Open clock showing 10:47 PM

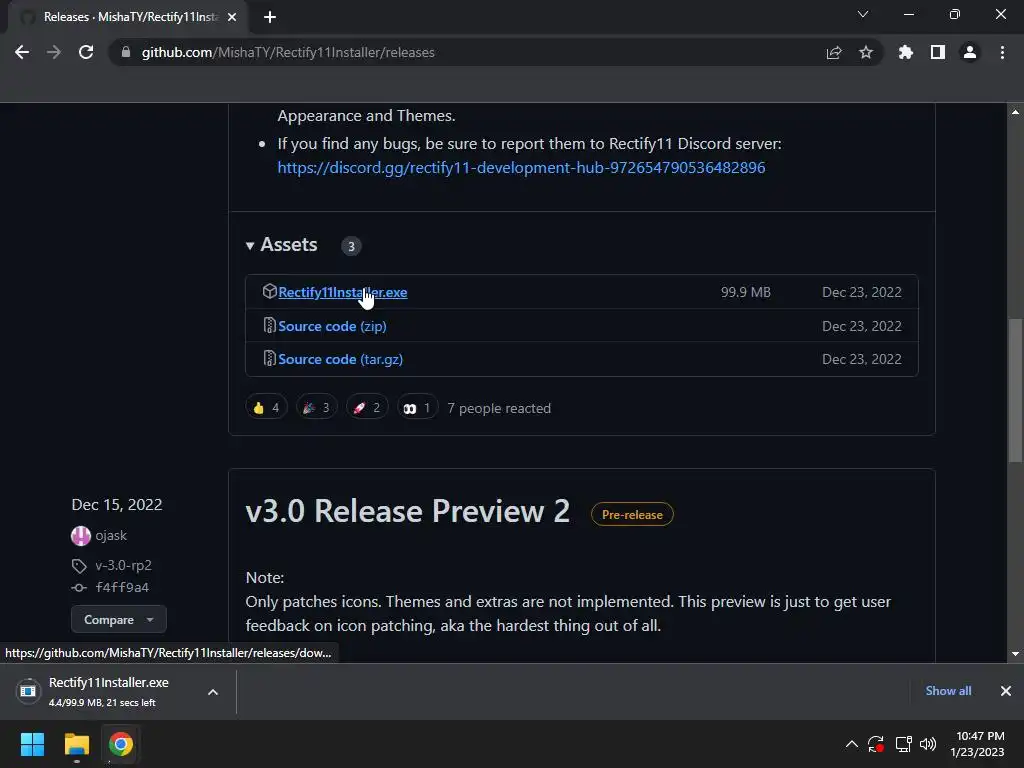point(977,744)
